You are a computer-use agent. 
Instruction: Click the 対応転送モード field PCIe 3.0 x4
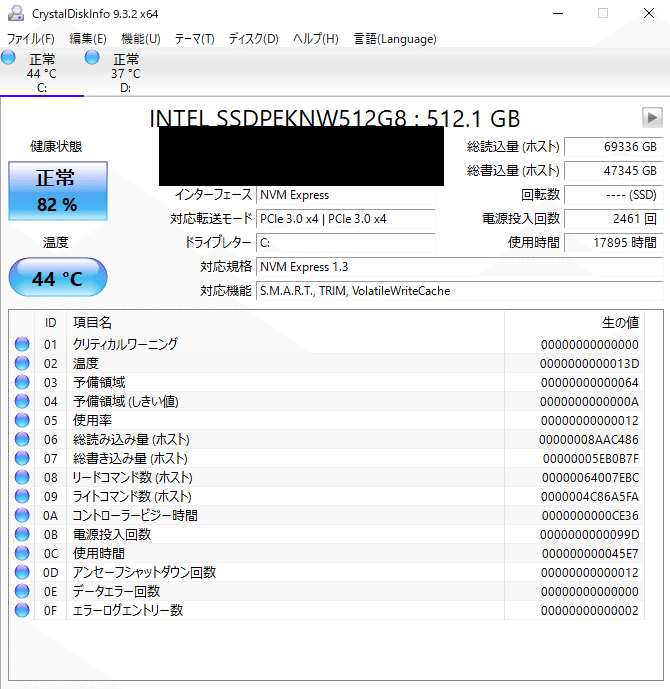pyautogui.click(x=346, y=218)
